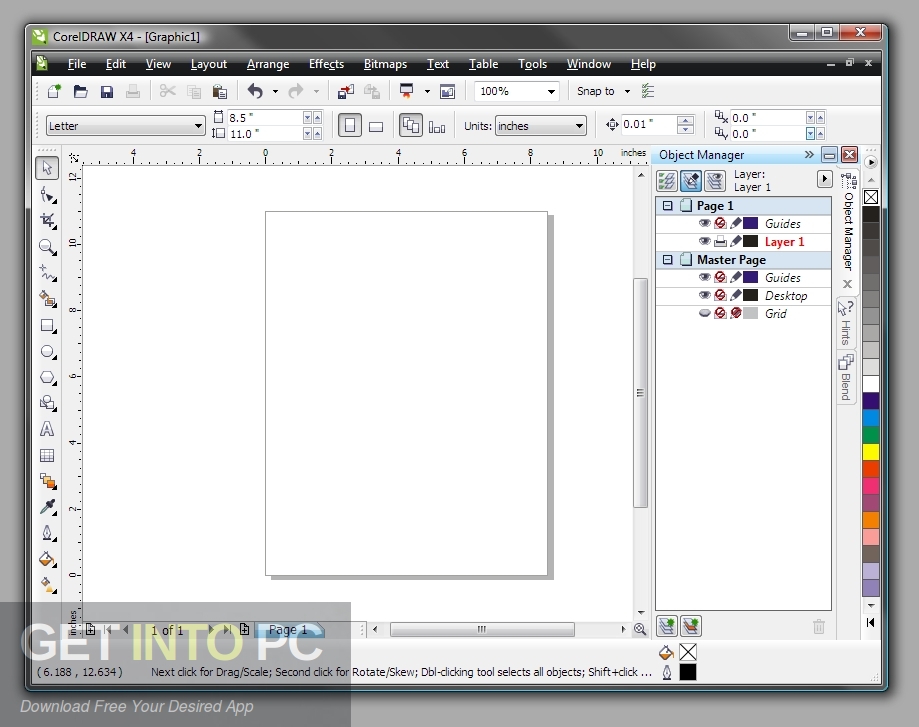Select the Shape tool
919x727 pixels.
tap(47, 195)
